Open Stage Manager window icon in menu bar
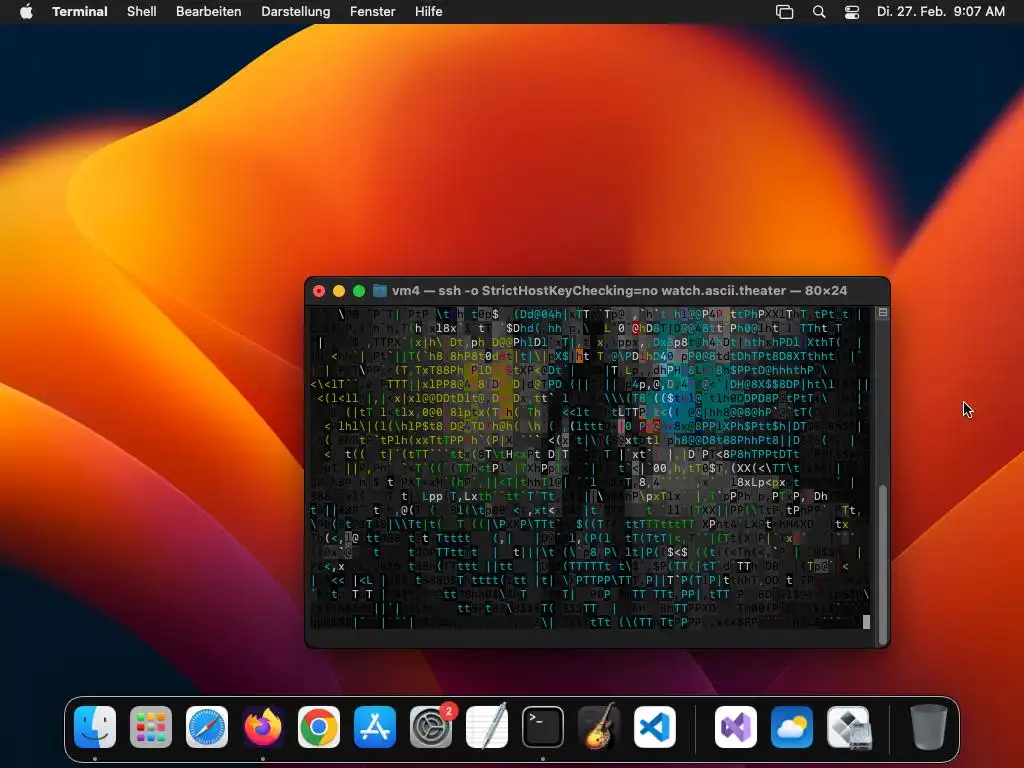 [784, 12]
